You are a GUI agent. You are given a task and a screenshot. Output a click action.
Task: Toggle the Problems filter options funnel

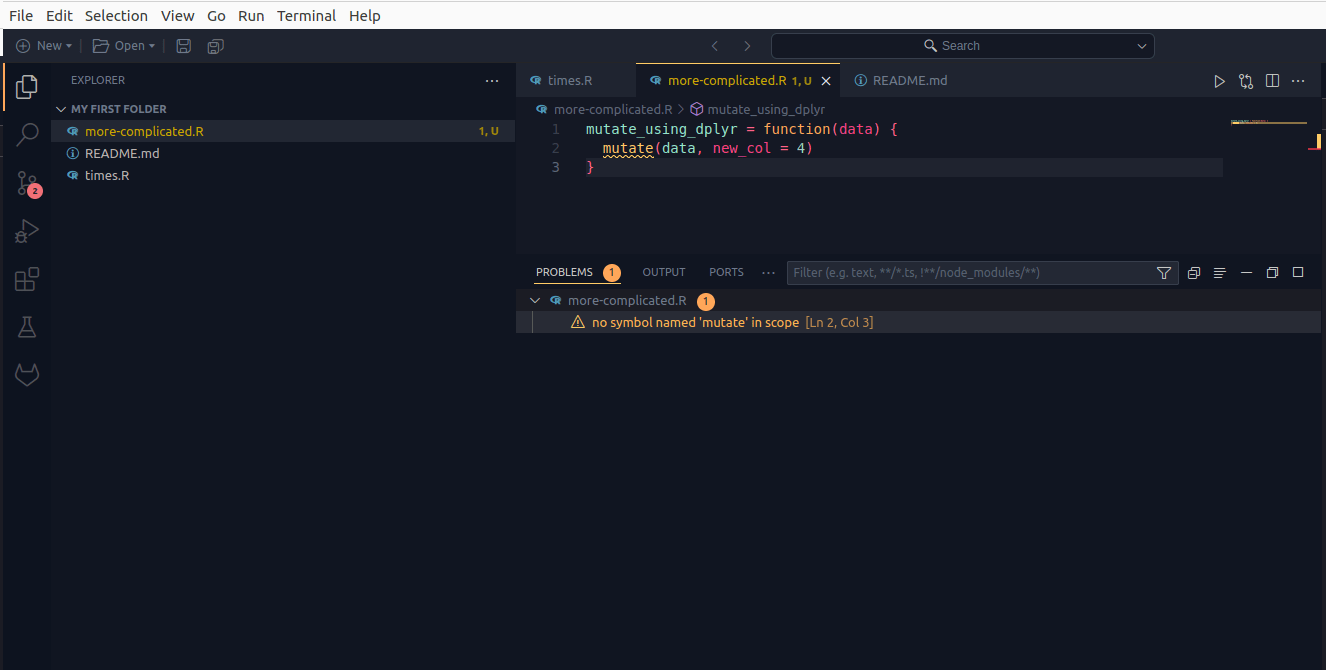click(x=1163, y=273)
